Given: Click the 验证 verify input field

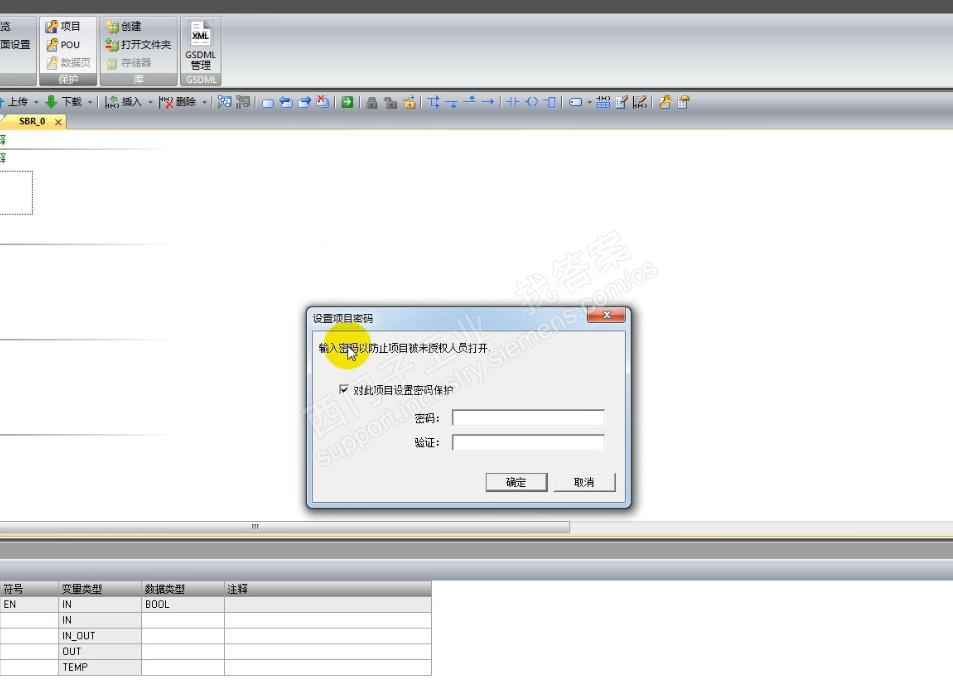Looking at the screenshot, I should pos(528,442).
